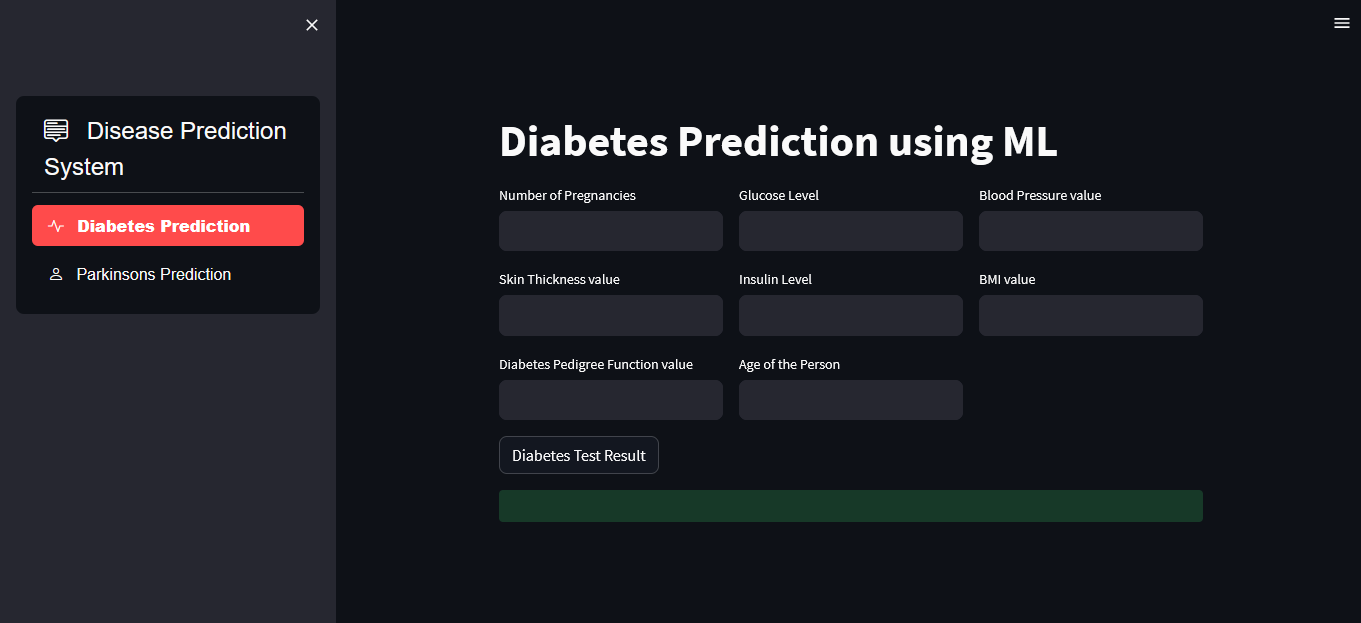Click the BMI value input field

click(1090, 315)
